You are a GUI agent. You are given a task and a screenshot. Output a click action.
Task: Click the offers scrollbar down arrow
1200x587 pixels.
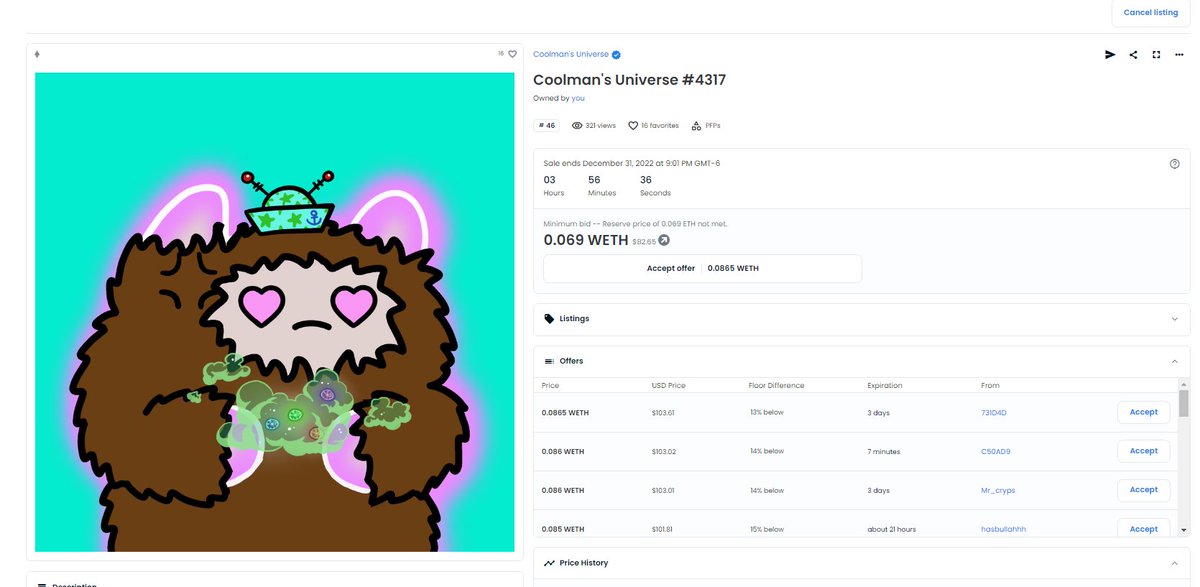coord(1184,529)
